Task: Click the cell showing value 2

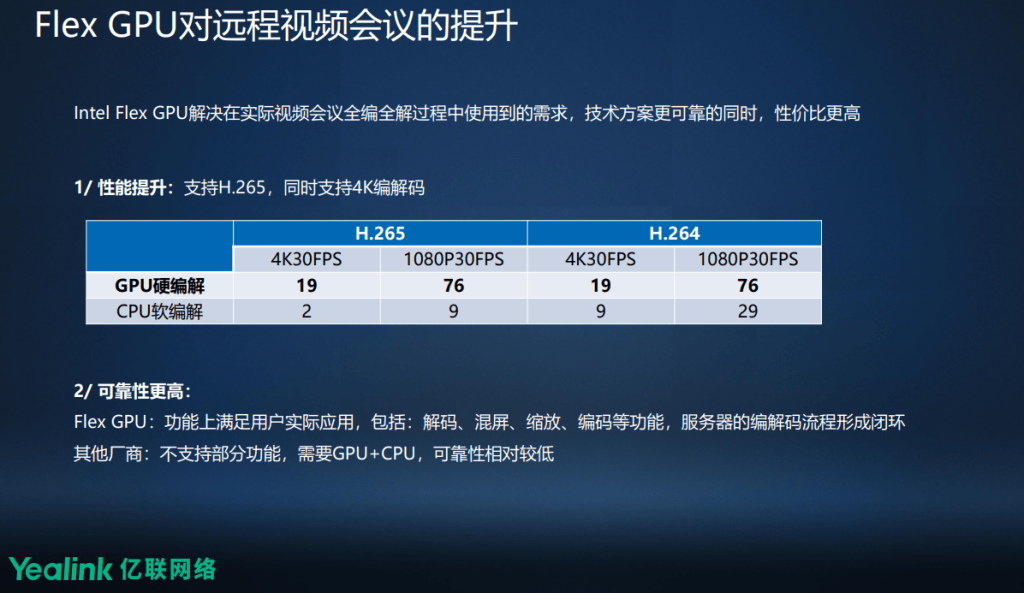Action: (306, 311)
